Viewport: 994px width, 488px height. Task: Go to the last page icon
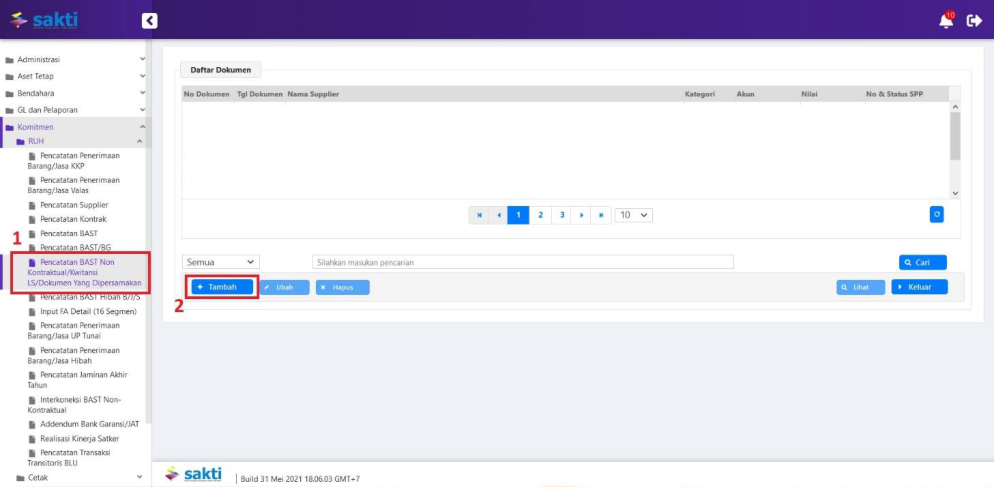coord(601,215)
